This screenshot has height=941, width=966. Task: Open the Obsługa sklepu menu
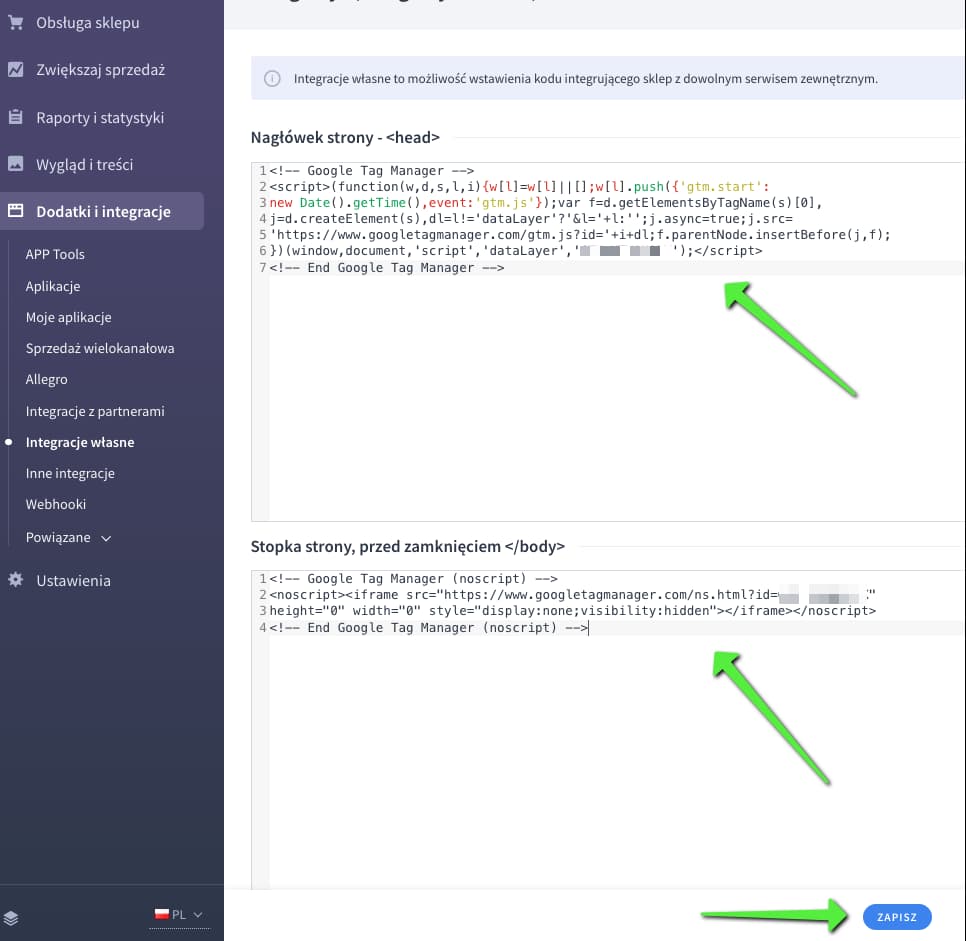point(87,23)
